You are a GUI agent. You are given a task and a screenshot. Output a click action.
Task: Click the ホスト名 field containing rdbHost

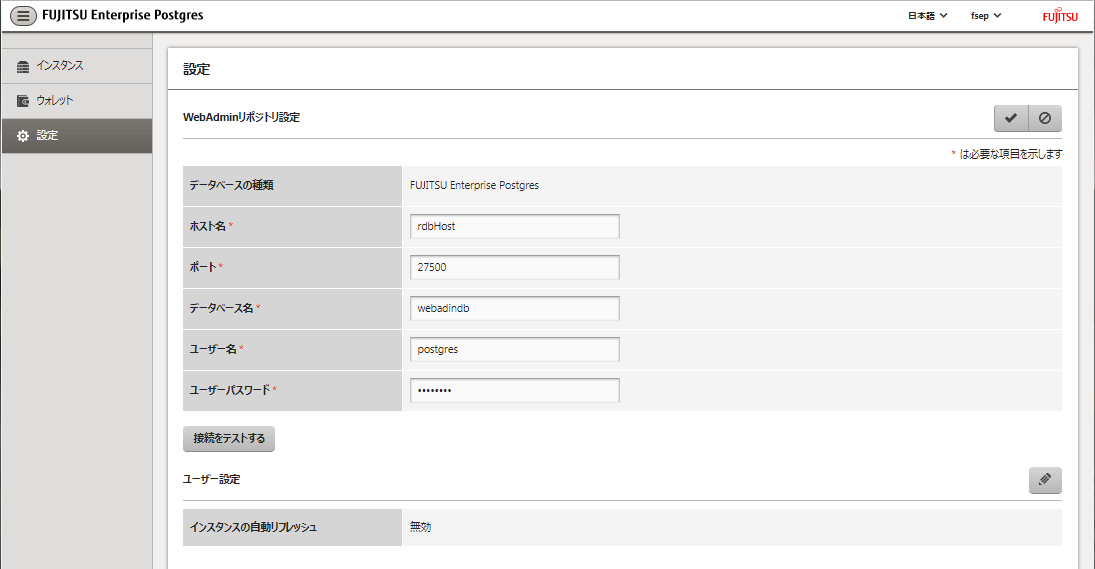coord(514,226)
